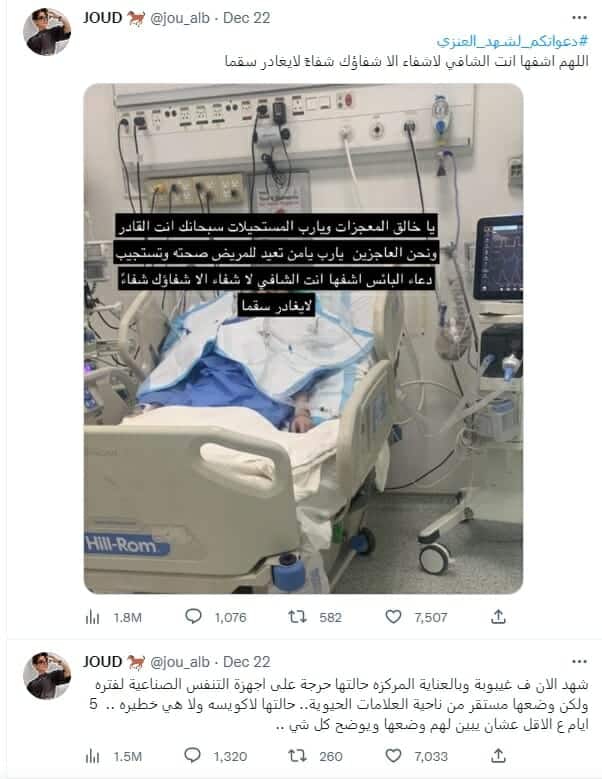
Task: Like the first tweet with 7,507 likes
Action: tap(393, 617)
